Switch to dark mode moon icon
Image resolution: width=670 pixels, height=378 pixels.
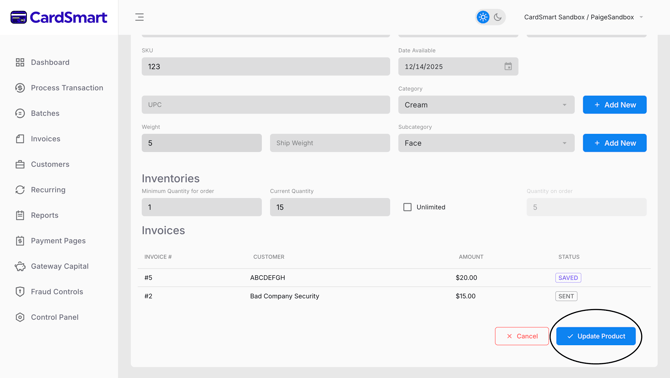click(x=498, y=17)
